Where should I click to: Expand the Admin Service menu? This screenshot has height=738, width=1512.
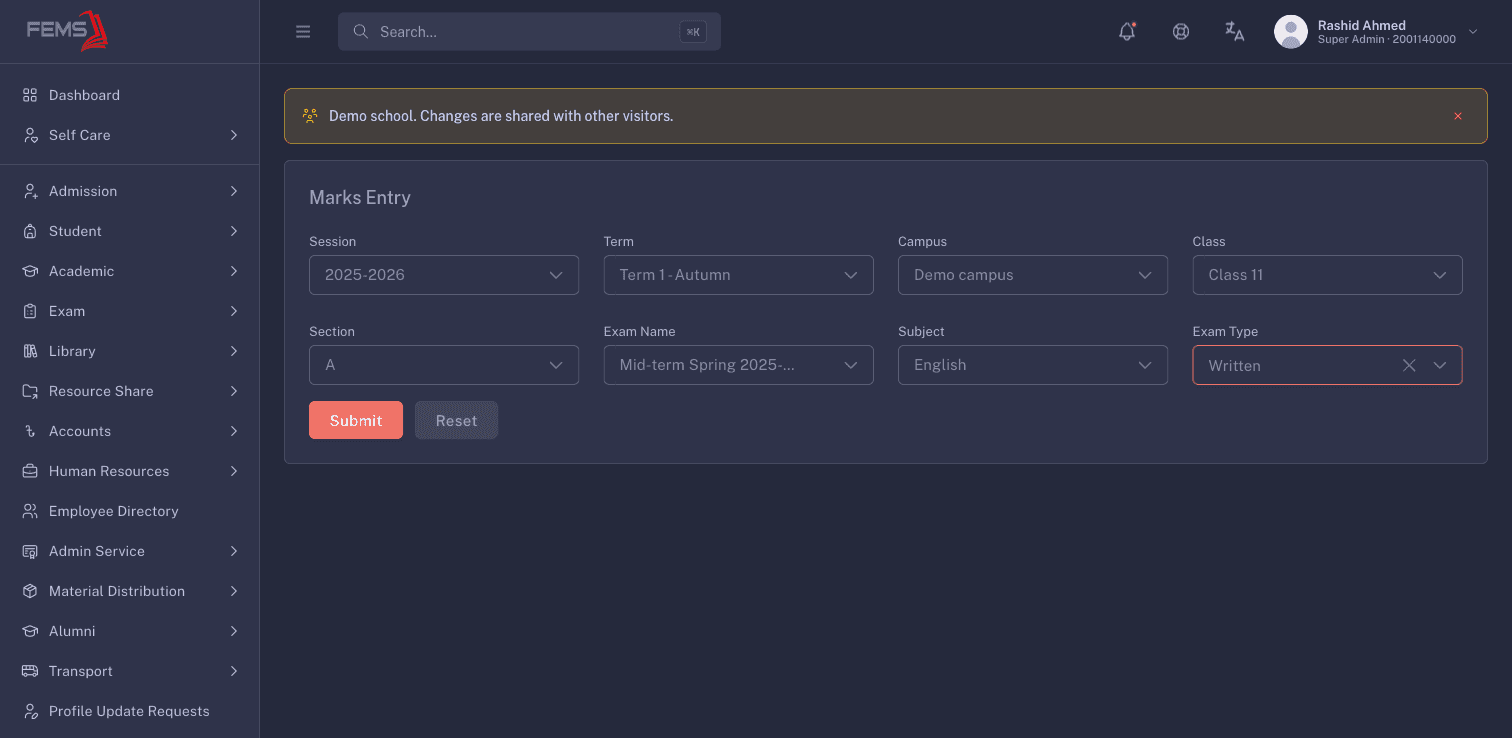(x=130, y=551)
